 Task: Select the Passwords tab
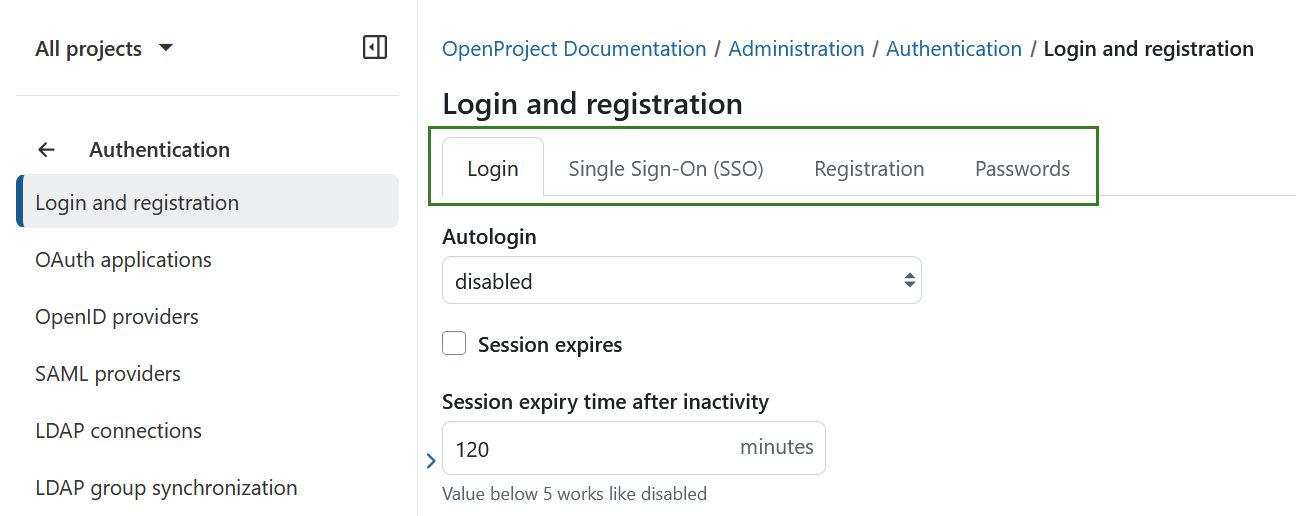[x=1022, y=169]
